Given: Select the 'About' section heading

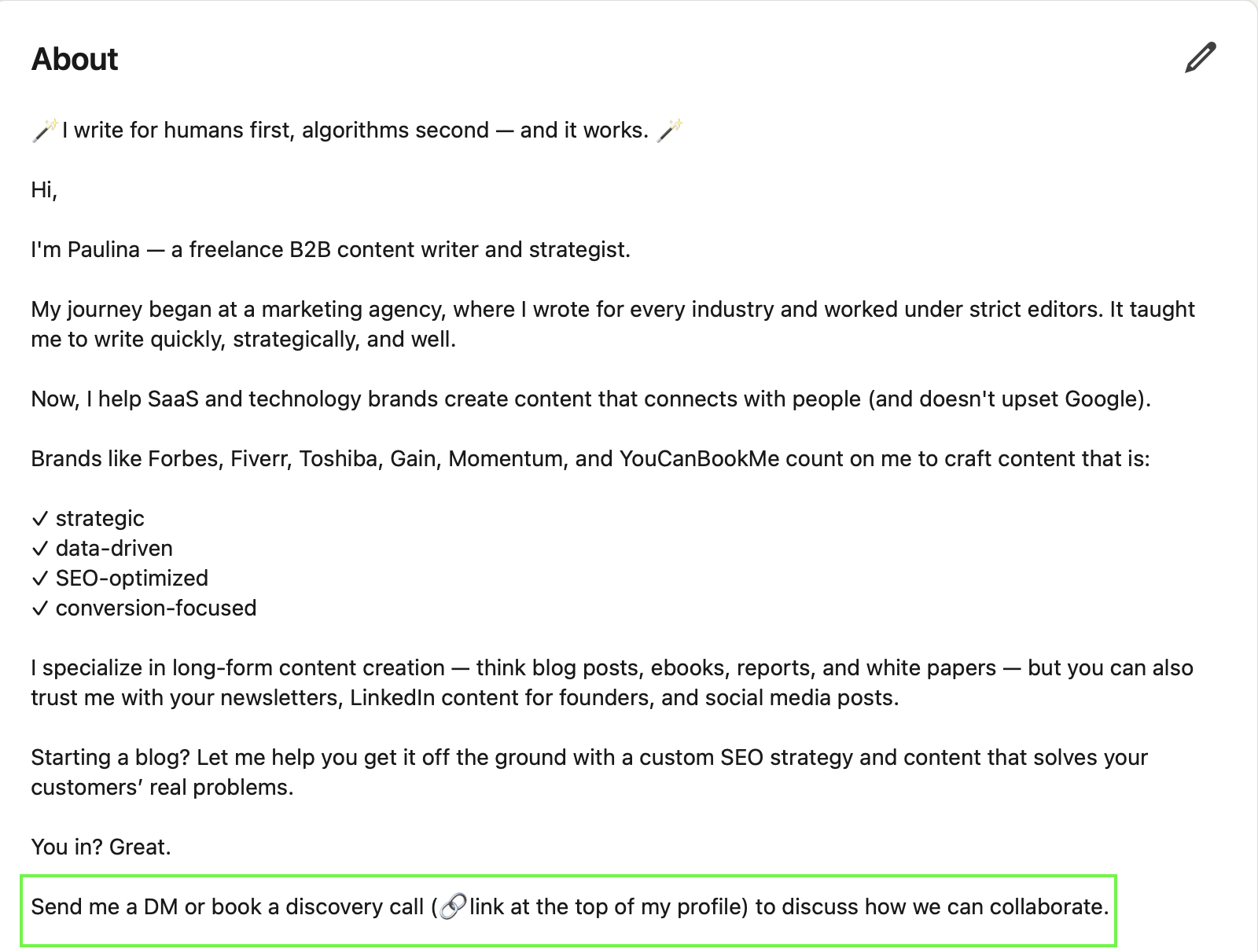Looking at the screenshot, I should (x=75, y=59).
